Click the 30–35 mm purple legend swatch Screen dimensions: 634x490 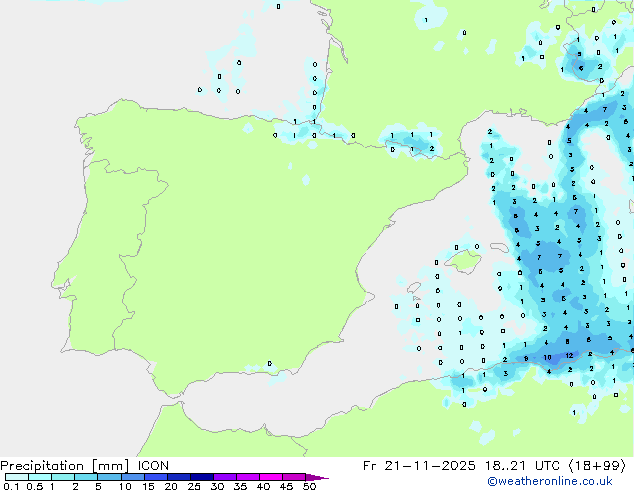tap(225, 477)
